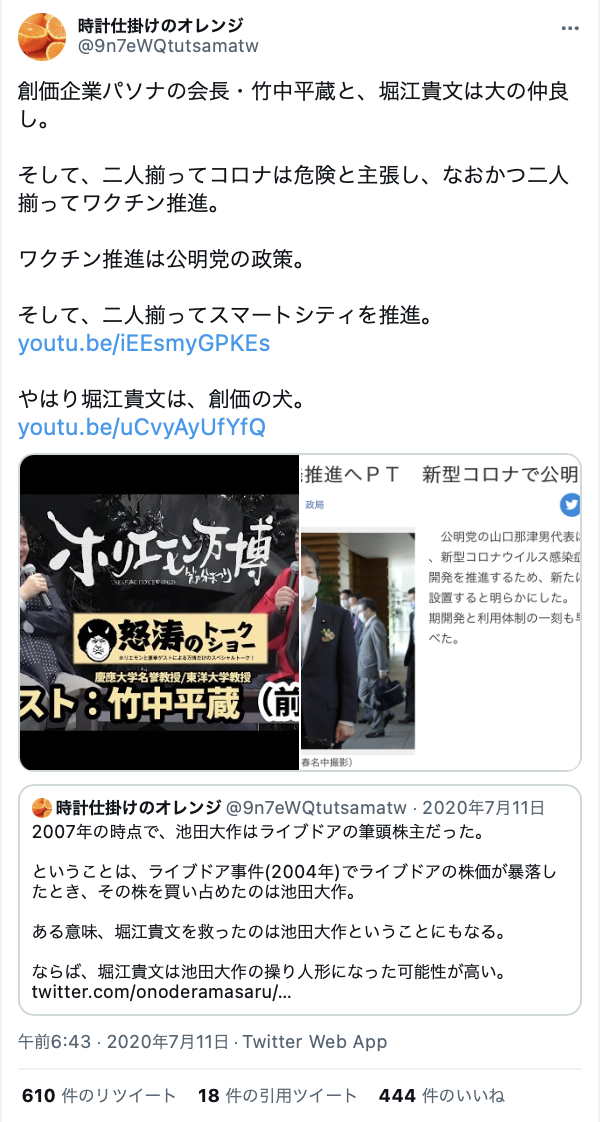
Task: Click the Twitter bird icon in article image
Action: pos(570,505)
